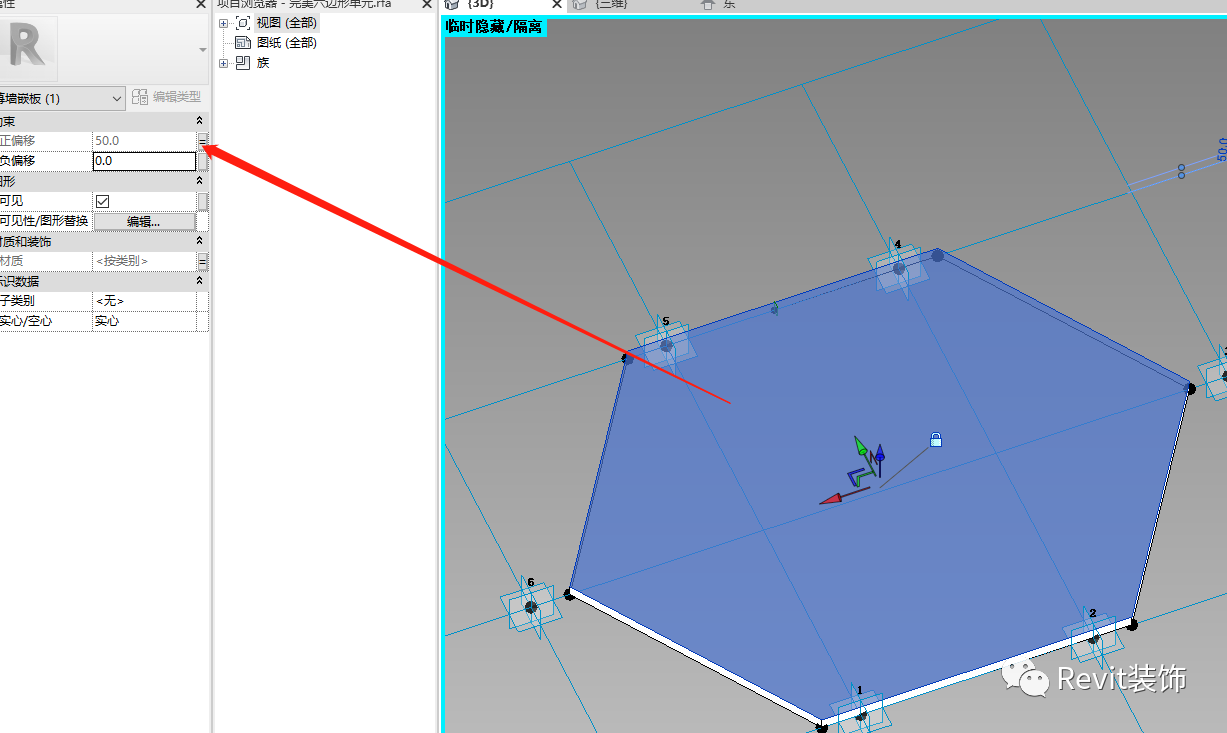Collapse the 约束 (constraints) section

pos(199,121)
